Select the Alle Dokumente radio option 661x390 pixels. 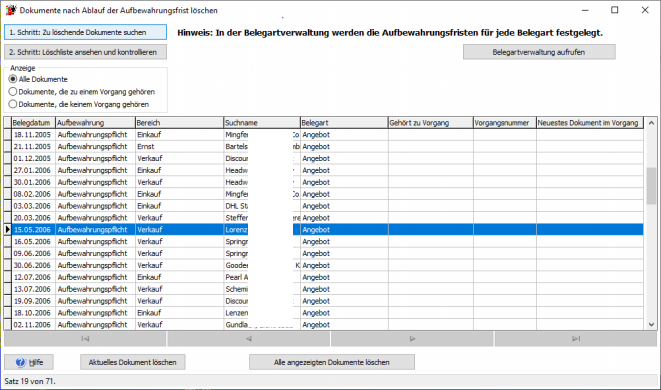[x=13, y=79]
